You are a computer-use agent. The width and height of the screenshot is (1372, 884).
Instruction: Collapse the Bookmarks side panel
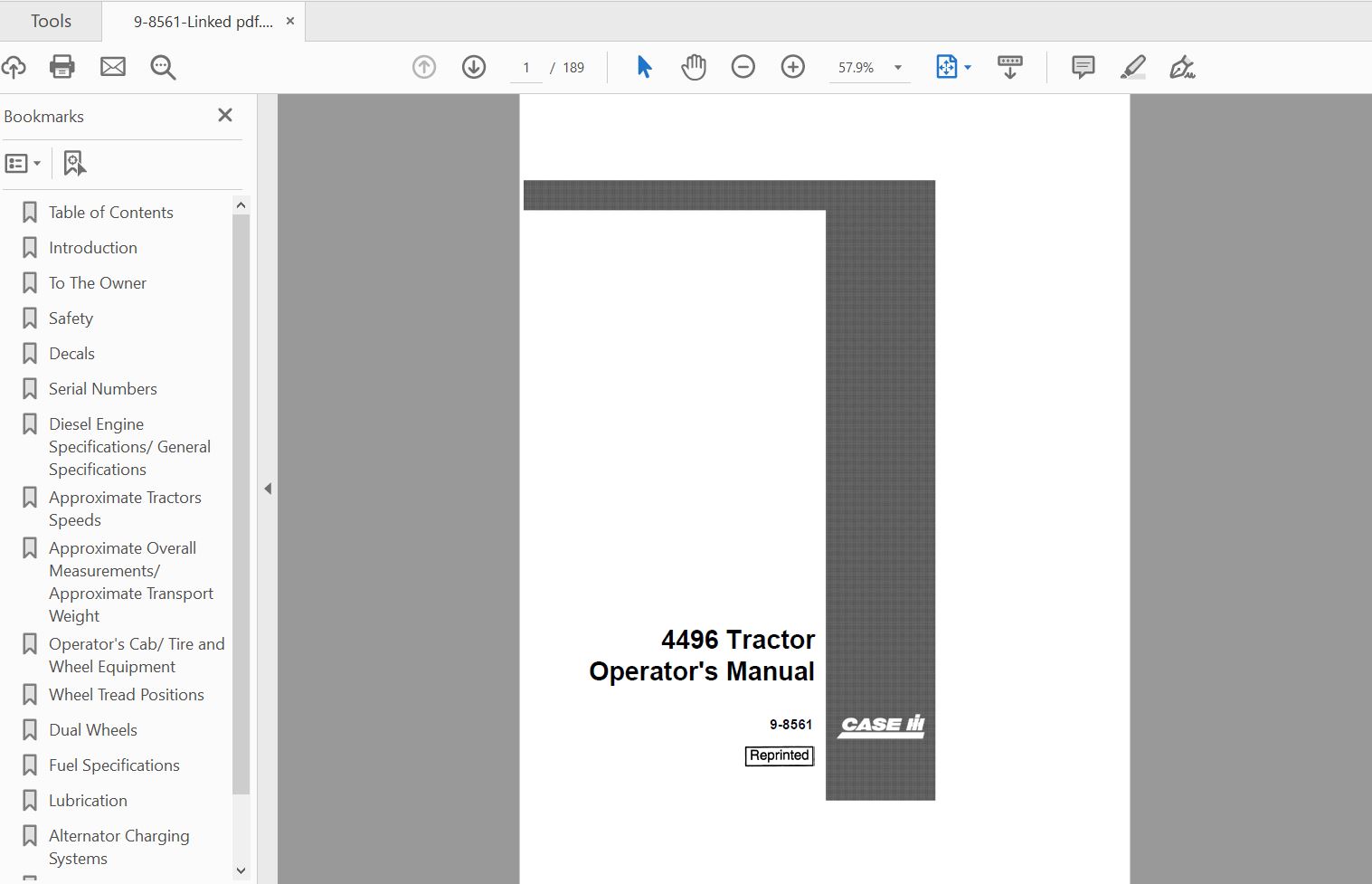(224, 115)
